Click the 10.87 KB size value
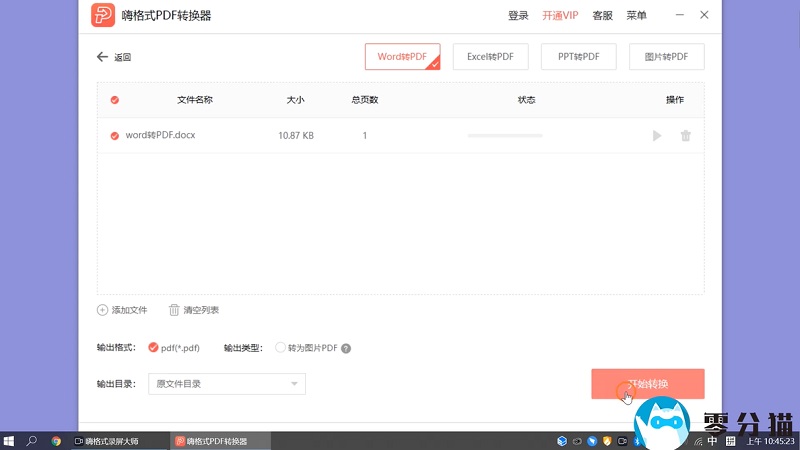The image size is (800, 450). click(x=296, y=136)
